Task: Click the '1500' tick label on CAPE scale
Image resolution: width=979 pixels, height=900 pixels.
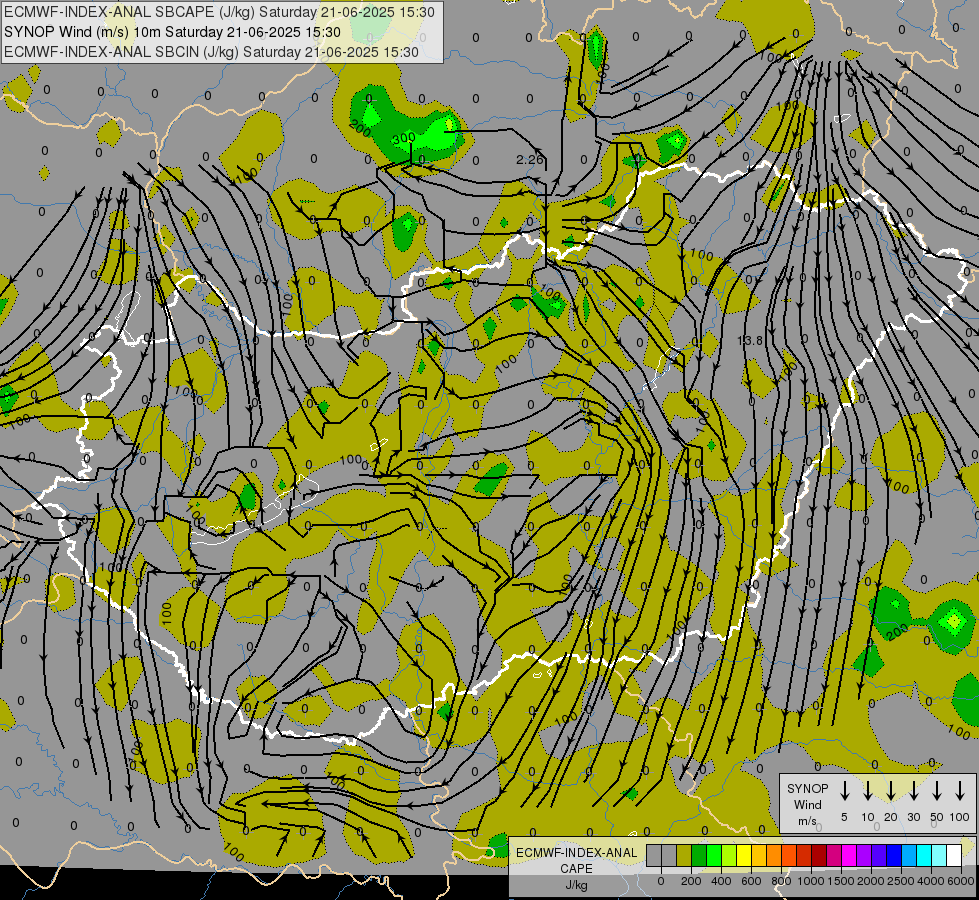Action: pos(841,881)
